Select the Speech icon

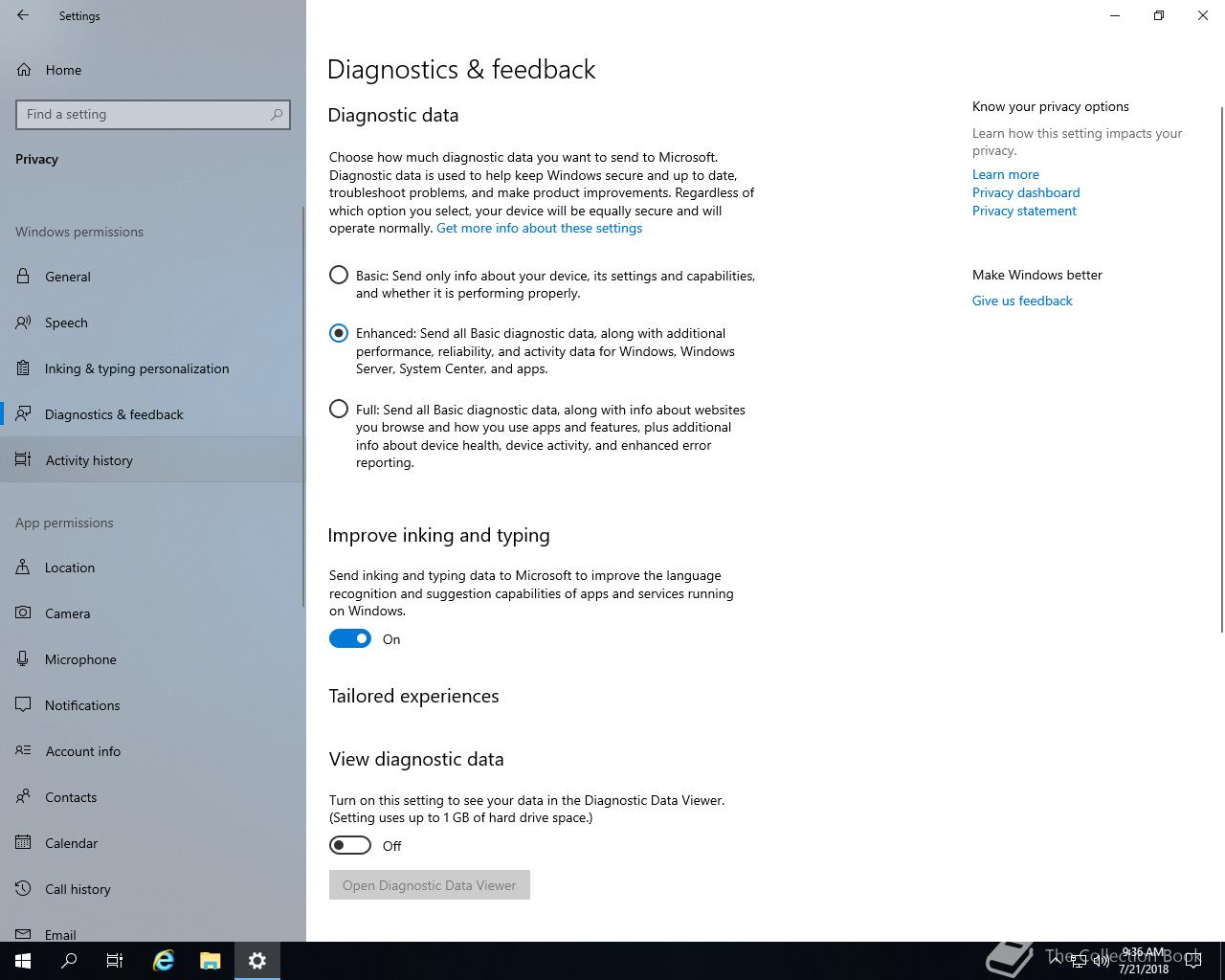coord(24,323)
